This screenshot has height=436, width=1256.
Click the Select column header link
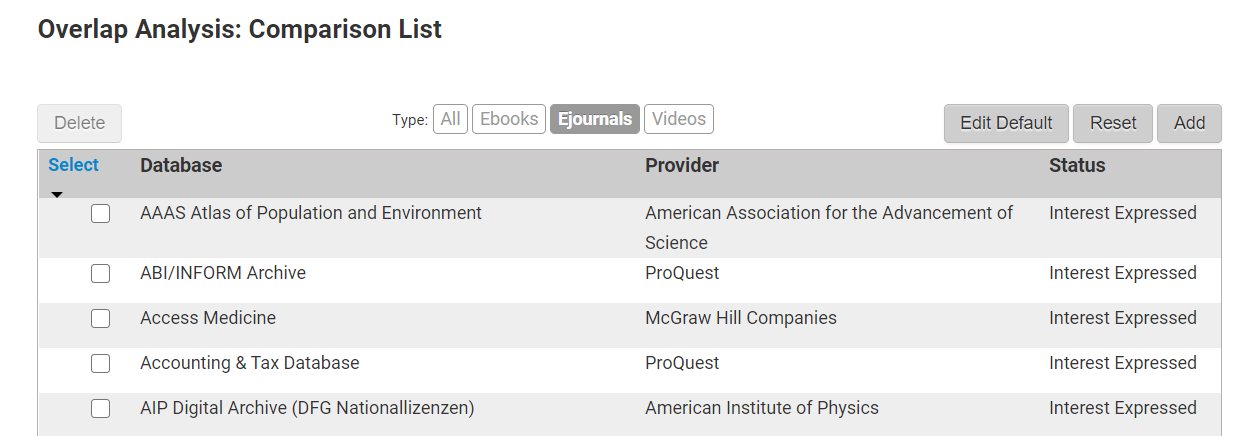tap(73, 165)
